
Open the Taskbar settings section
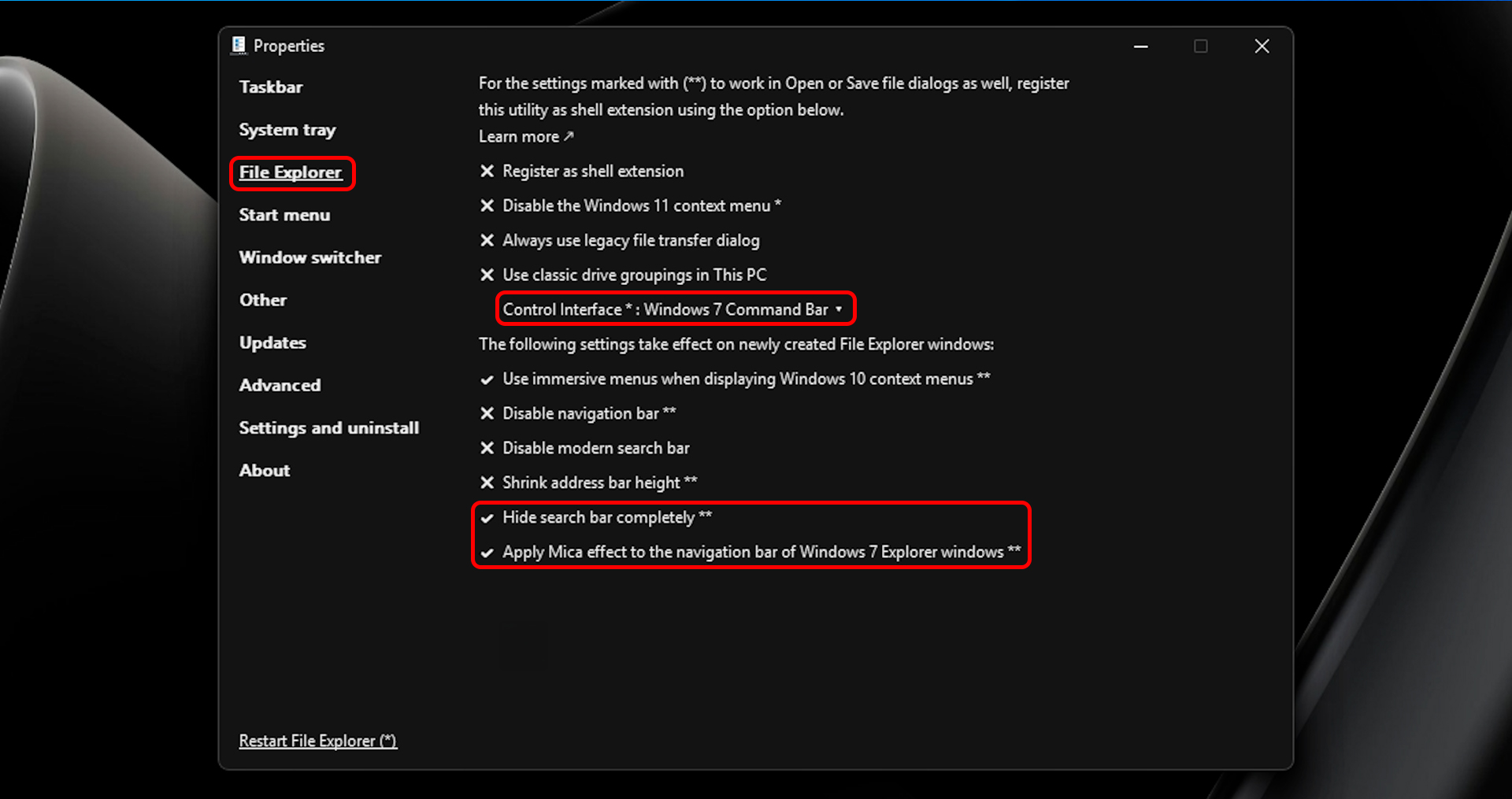click(x=271, y=87)
